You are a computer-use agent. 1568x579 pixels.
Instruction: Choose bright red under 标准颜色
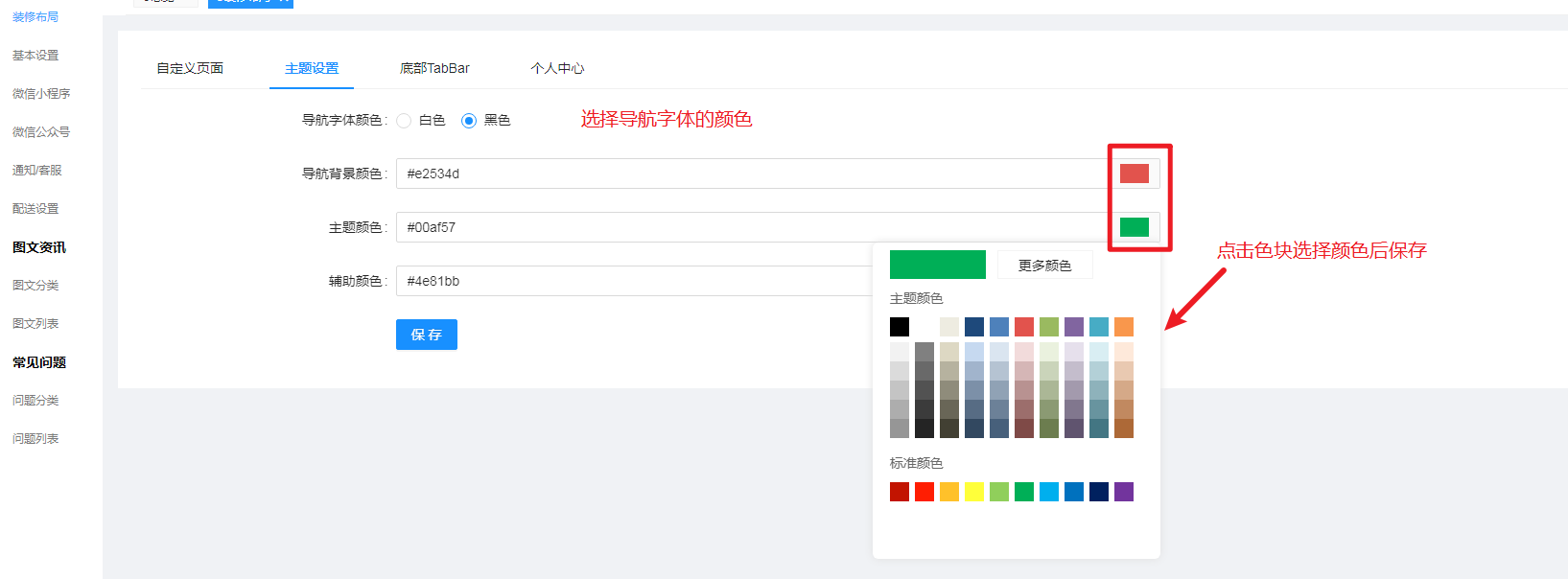tap(924, 492)
